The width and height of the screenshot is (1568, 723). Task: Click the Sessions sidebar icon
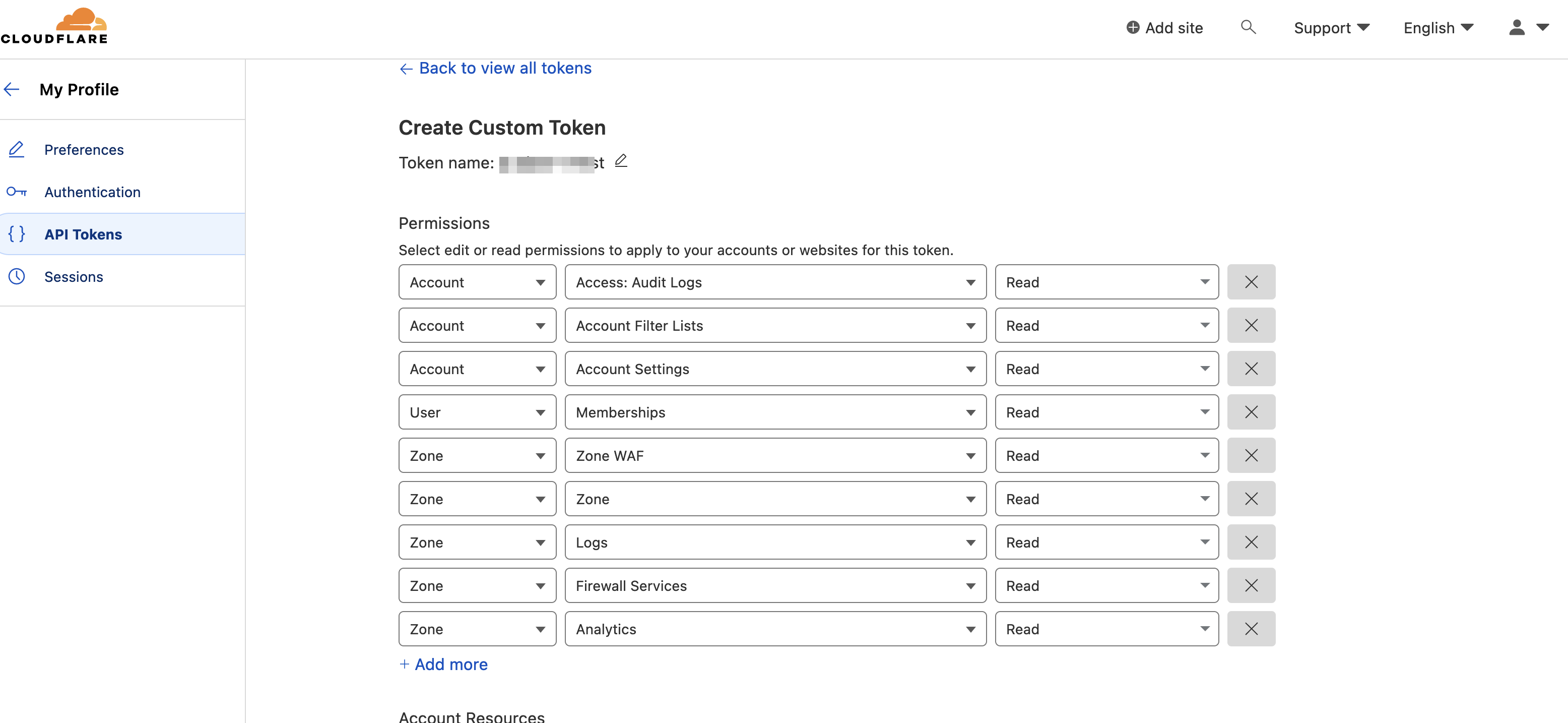17,275
